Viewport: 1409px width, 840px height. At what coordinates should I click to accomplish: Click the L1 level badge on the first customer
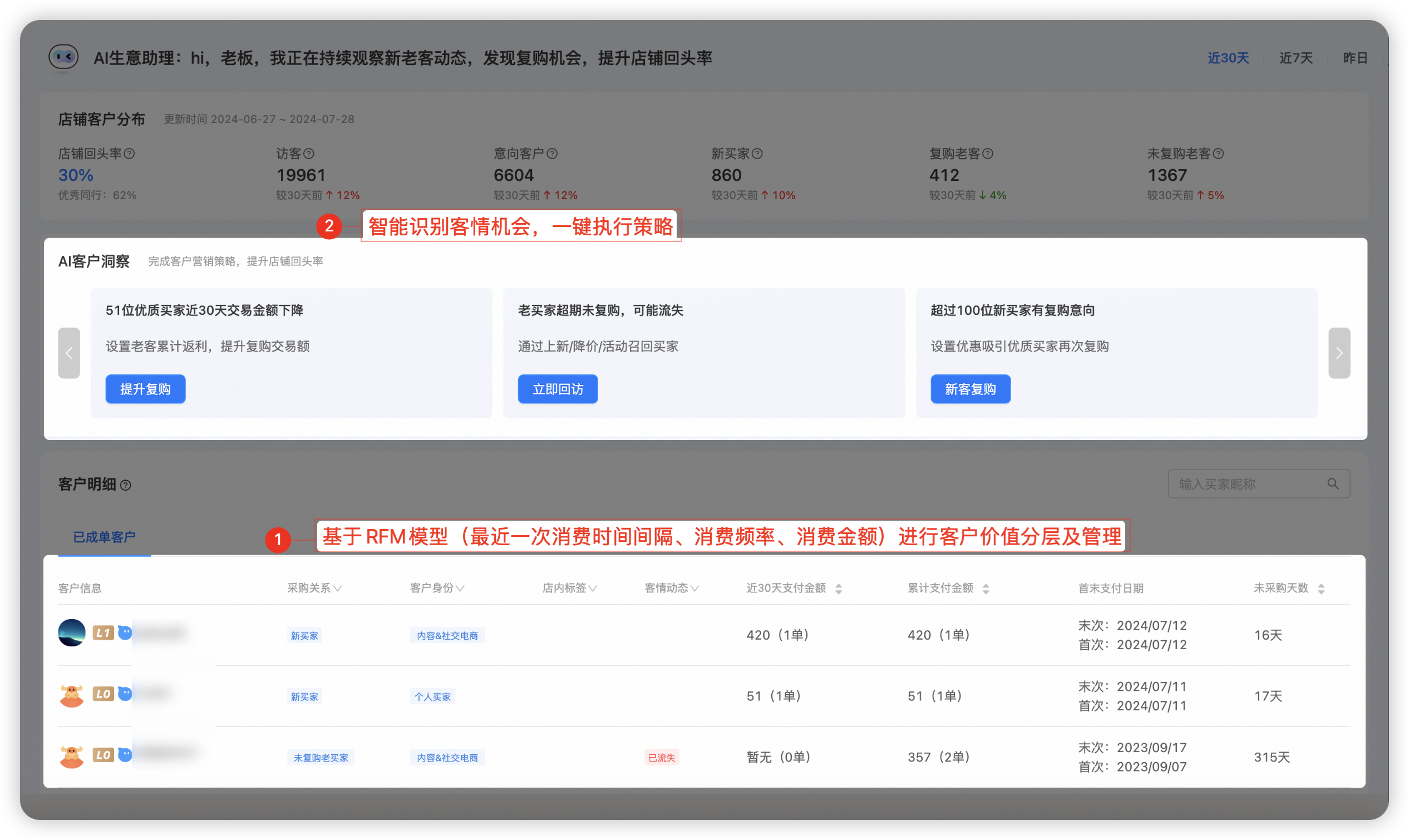pyautogui.click(x=103, y=633)
